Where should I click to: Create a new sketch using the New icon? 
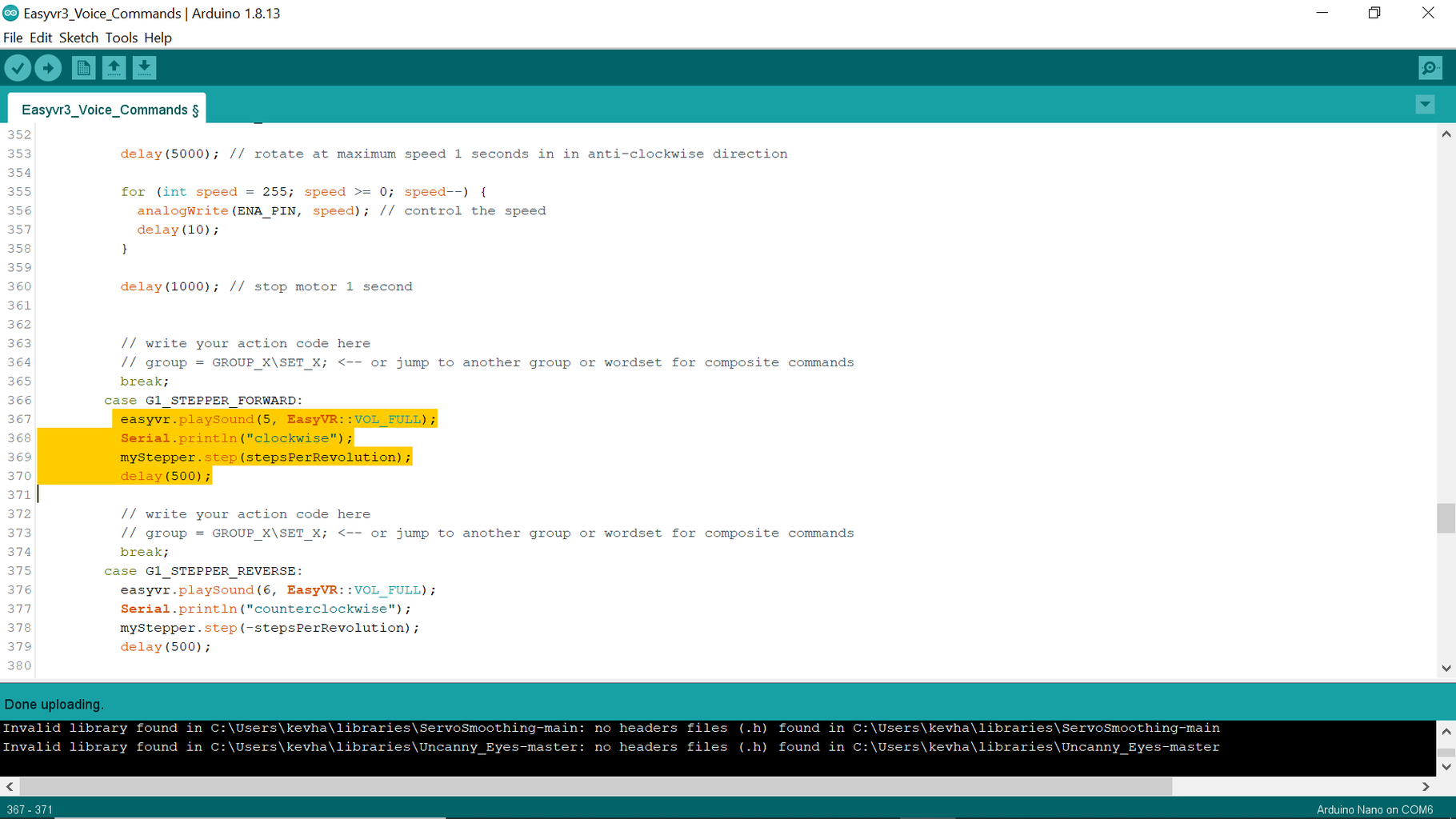point(83,68)
